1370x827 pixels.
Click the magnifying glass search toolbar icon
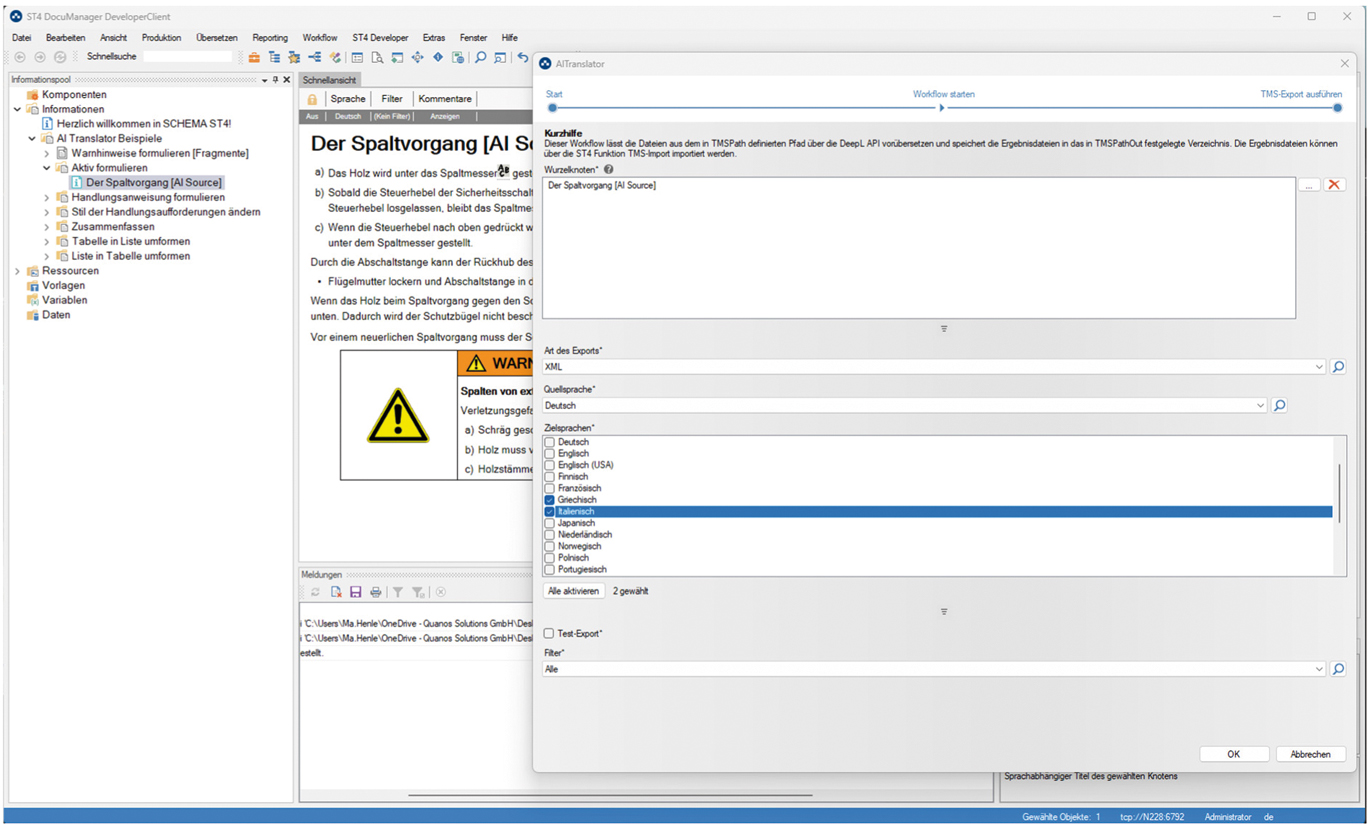480,58
